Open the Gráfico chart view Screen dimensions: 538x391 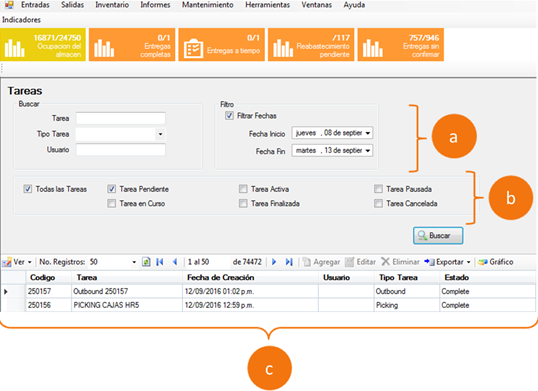pos(496,262)
